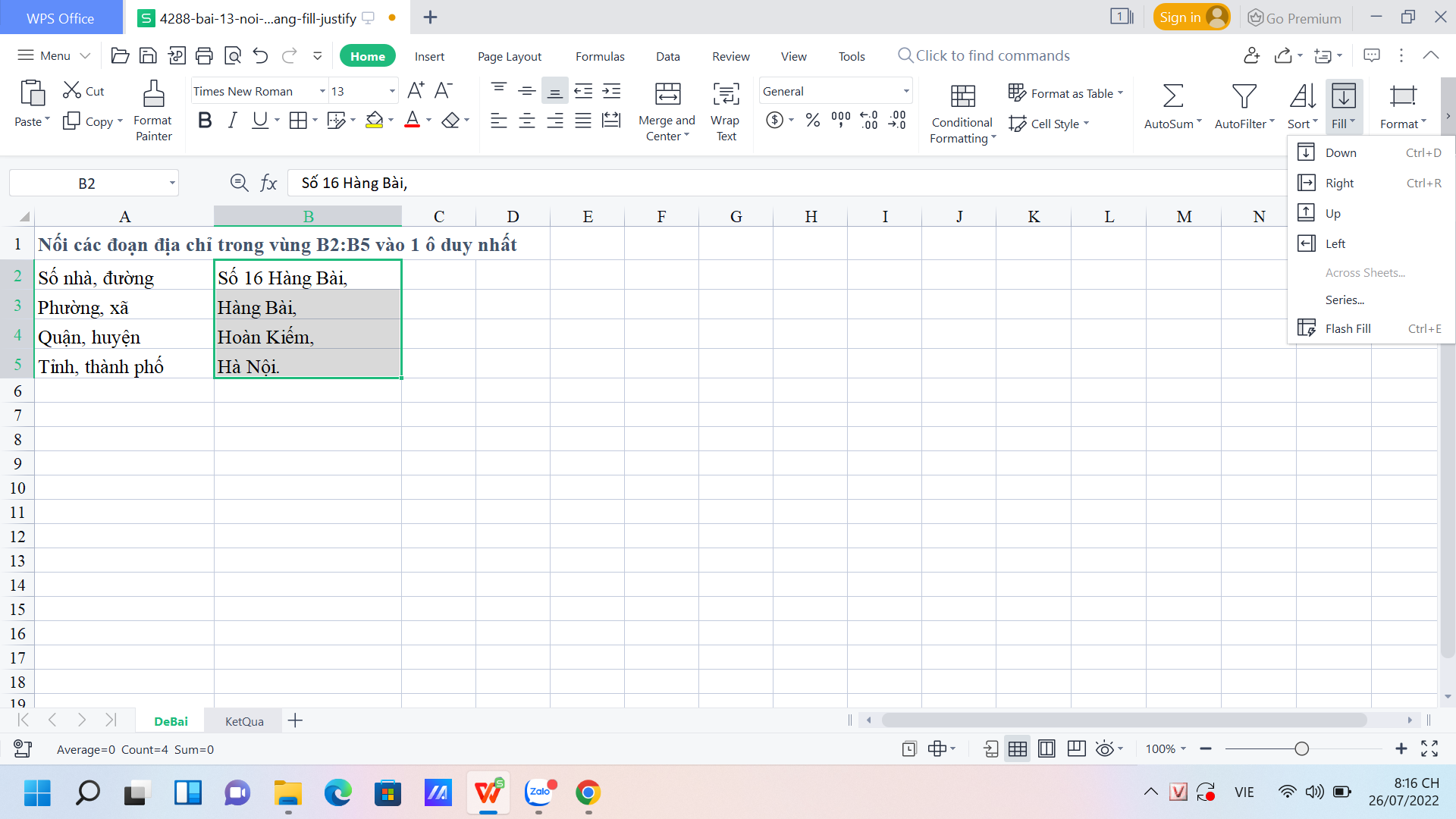Switch to page break preview view
The height and width of the screenshot is (819, 1456).
tap(1046, 749)
